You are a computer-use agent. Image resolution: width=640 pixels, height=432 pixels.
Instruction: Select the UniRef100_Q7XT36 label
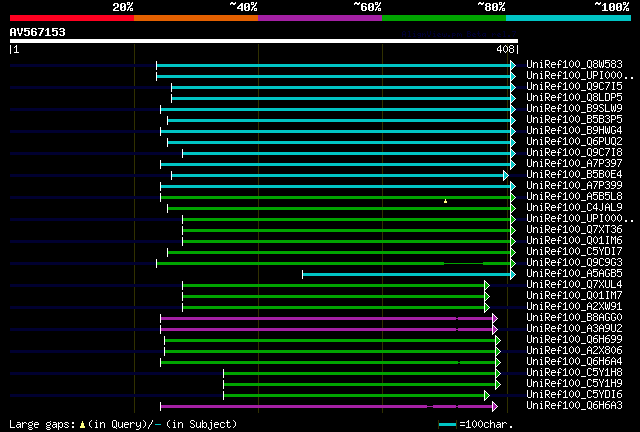(574, 230)
